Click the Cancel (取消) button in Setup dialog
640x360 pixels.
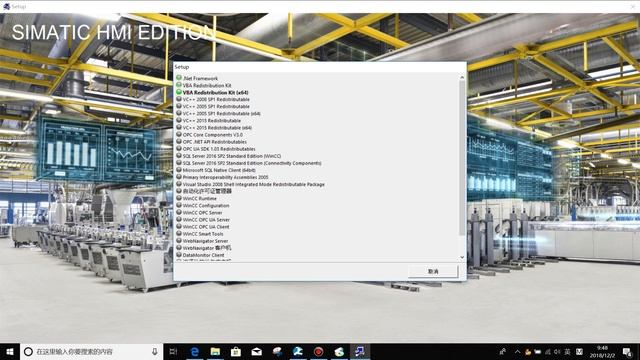[433, 271]
